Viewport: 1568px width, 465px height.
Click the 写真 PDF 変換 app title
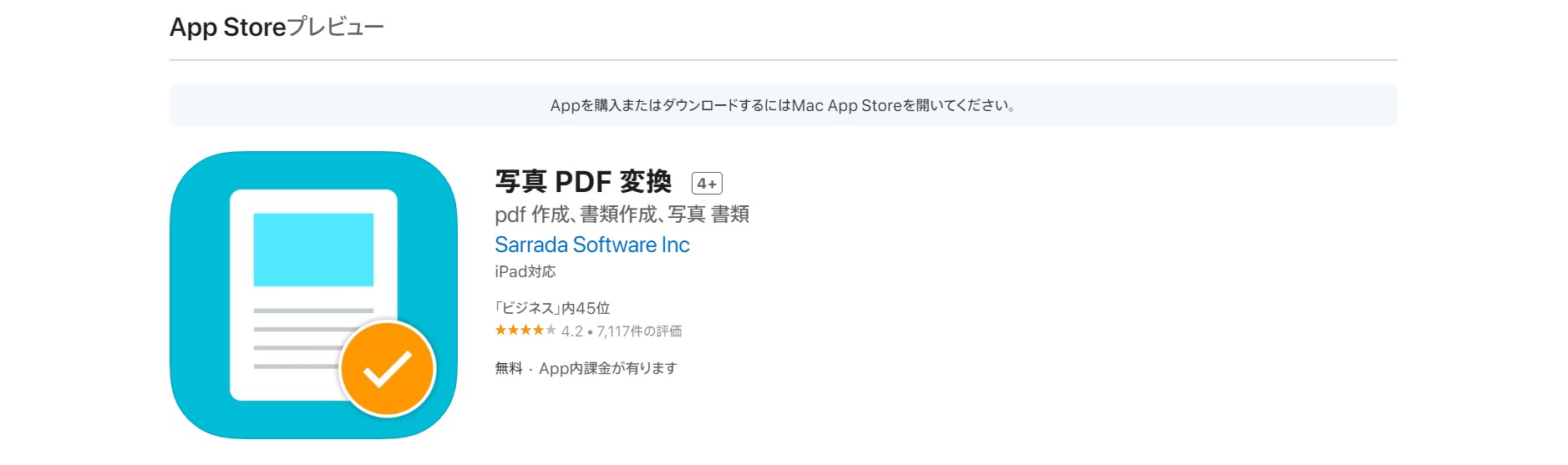(583, 181)
